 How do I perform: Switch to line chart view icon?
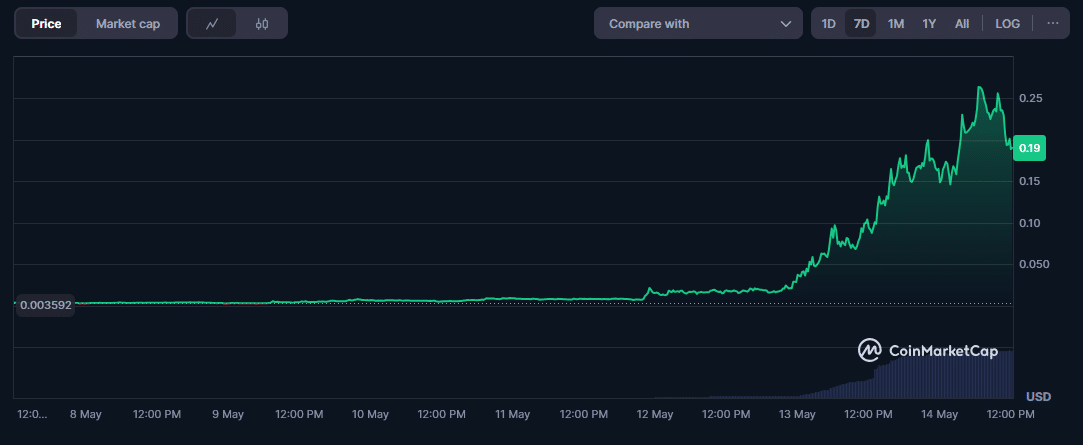[x=212, y=24]
